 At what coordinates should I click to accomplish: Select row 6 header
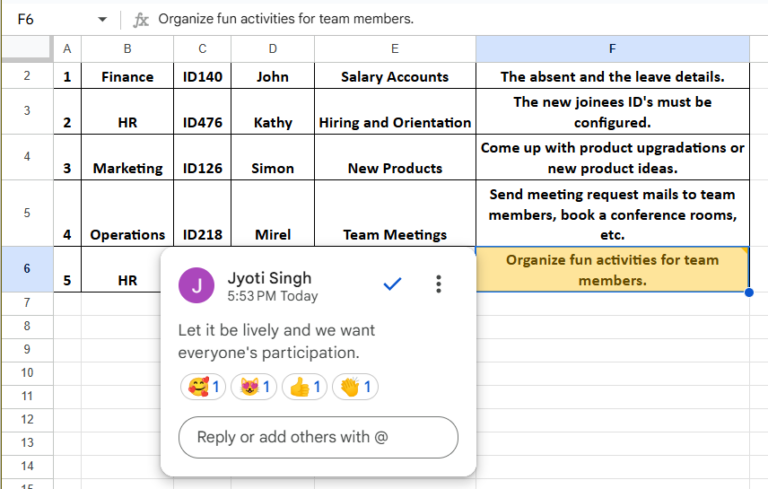27,269
